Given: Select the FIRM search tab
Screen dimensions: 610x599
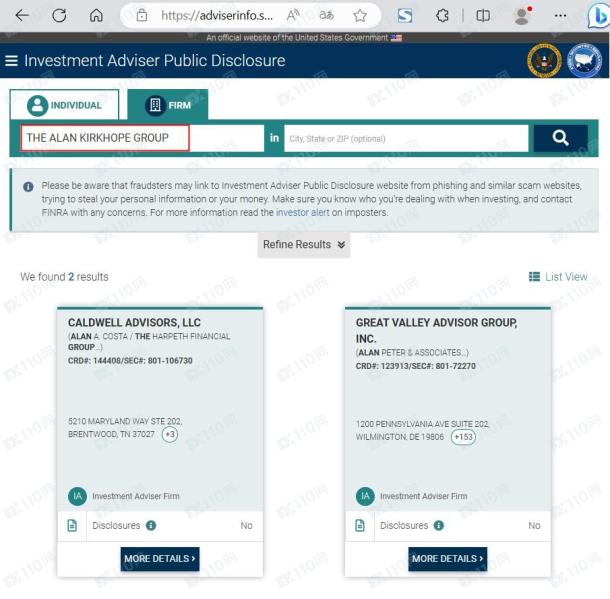Looking at the screenshot, I should click(168, 105).
